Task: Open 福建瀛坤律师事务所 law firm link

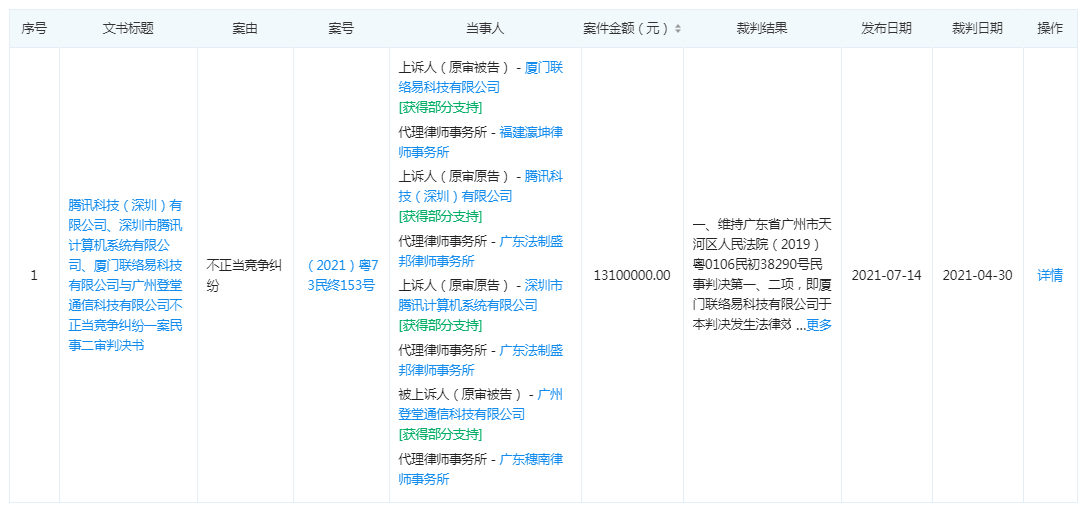Action: [480, 143]
